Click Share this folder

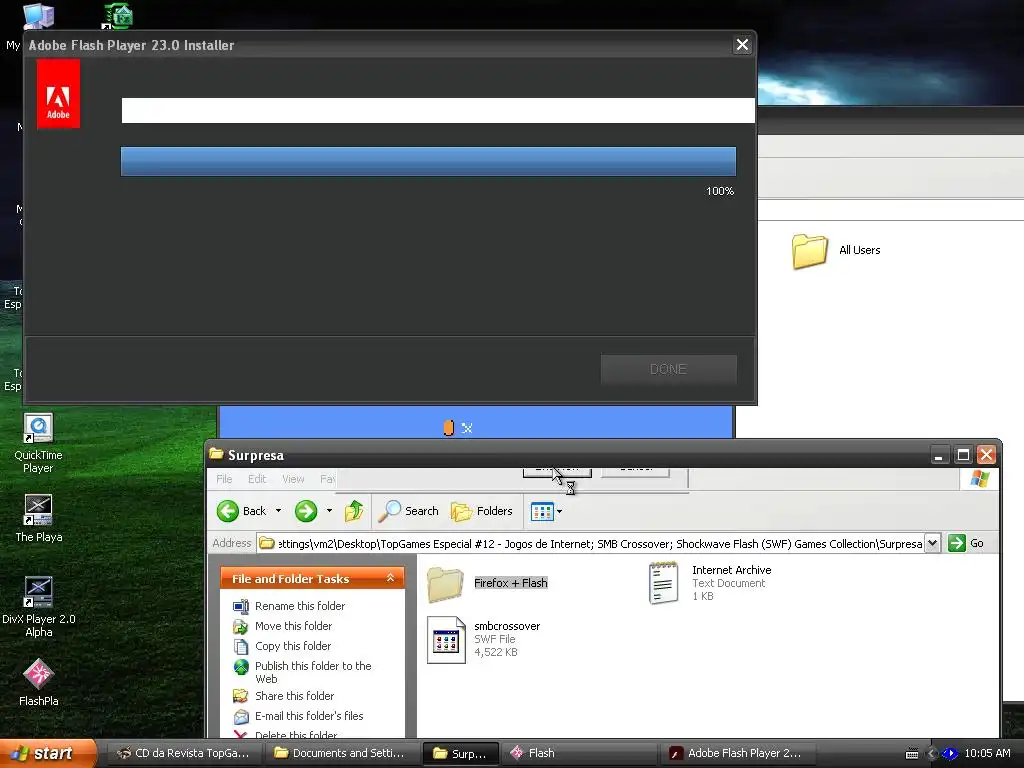(x=295, y=696)
